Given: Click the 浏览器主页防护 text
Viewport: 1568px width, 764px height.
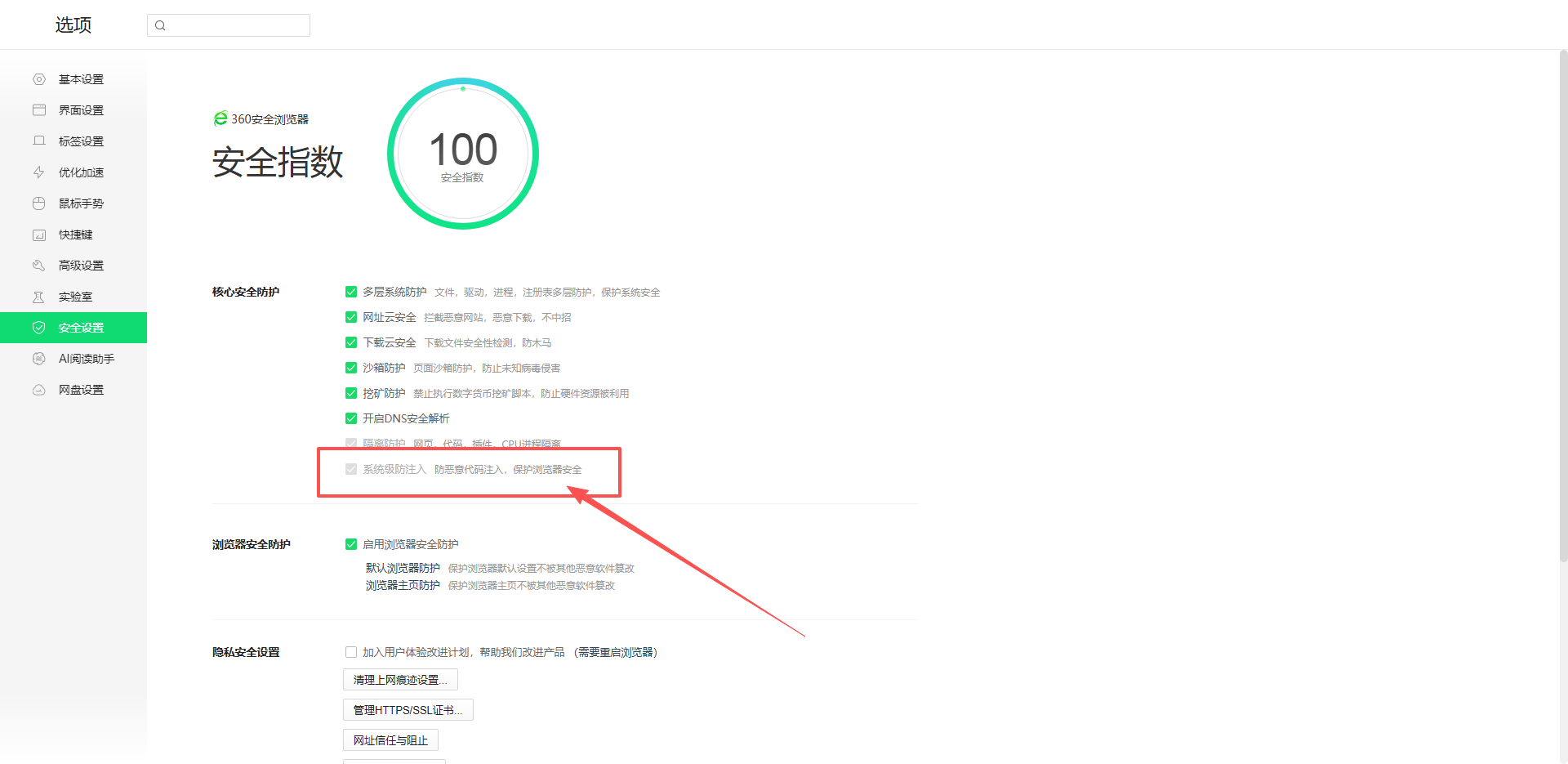Looking at the screenshot, I should click(x=403, y=585).
